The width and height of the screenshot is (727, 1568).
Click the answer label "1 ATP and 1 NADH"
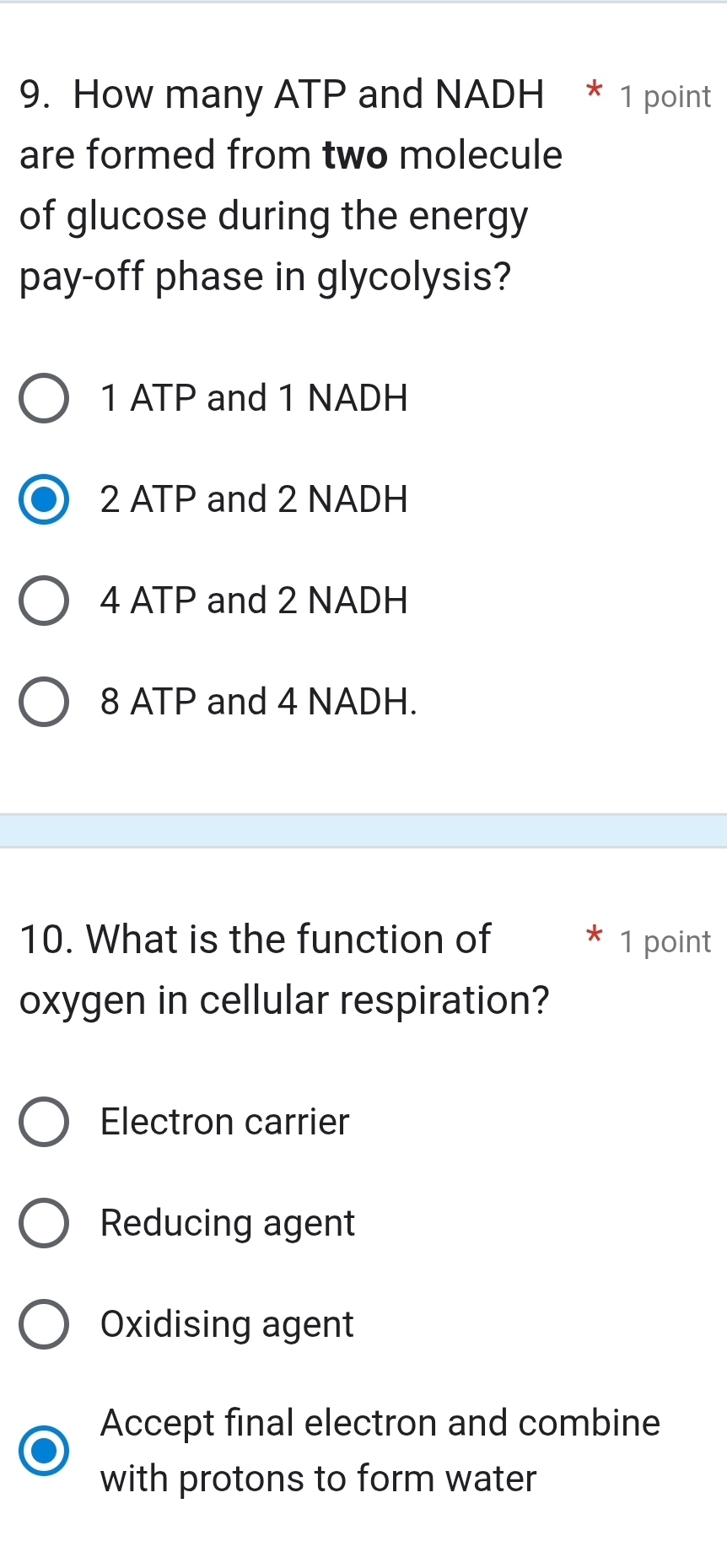coord(253,398)
